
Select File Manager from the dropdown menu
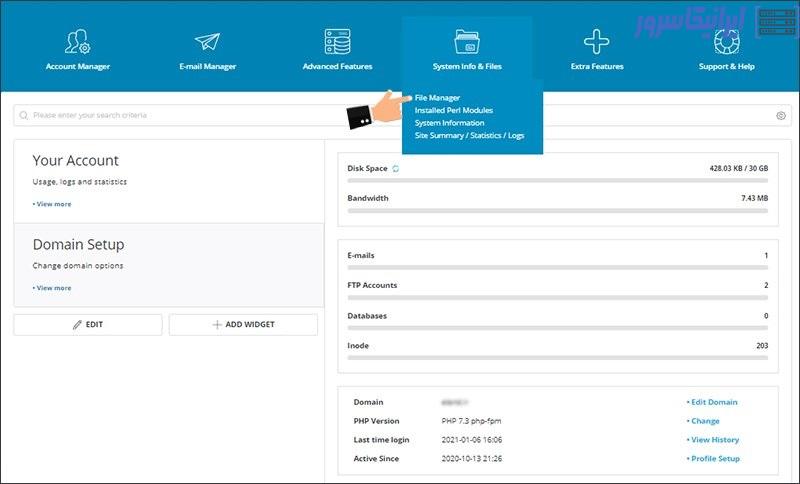438,98
